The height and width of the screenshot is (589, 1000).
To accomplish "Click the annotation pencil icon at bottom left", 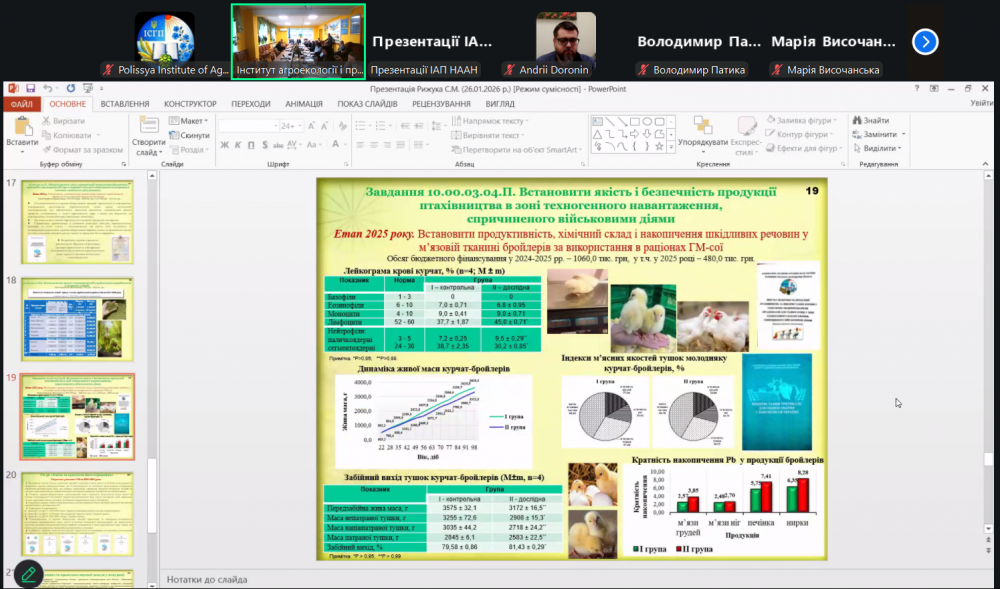I will [28, 574].
